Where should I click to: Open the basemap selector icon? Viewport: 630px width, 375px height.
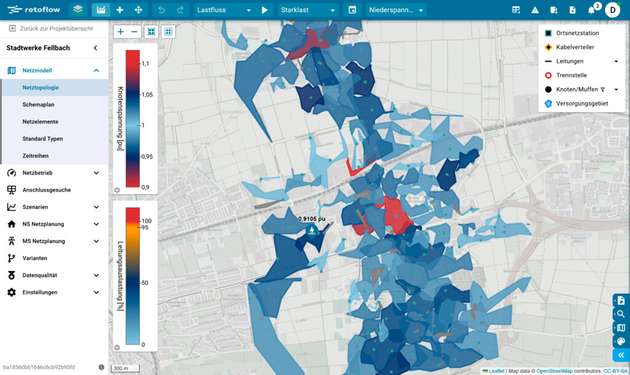click(621, 328)
